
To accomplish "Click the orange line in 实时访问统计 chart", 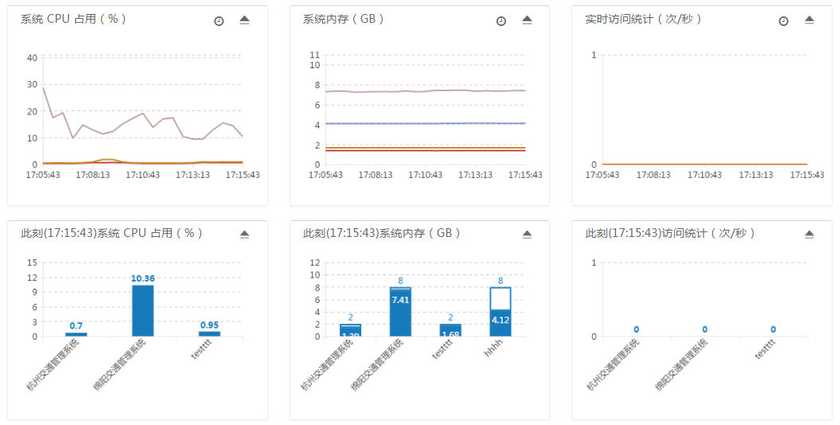I will 700,164.
